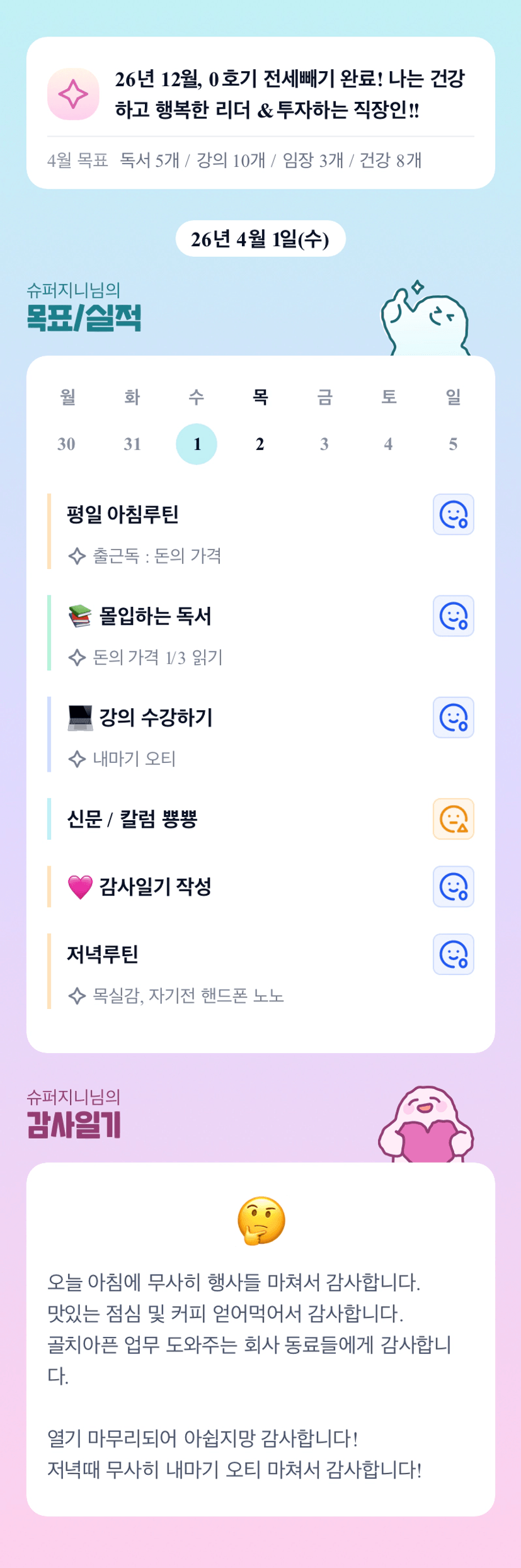
Task: Click the thinking face emoji
Action: [x=261, y=1221]
